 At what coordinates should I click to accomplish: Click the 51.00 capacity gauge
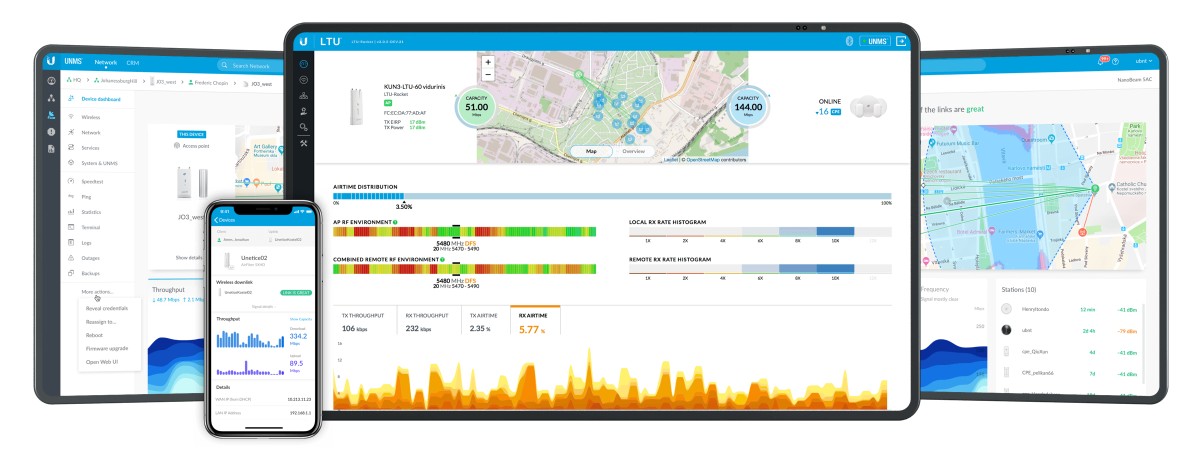click(477, 106)
